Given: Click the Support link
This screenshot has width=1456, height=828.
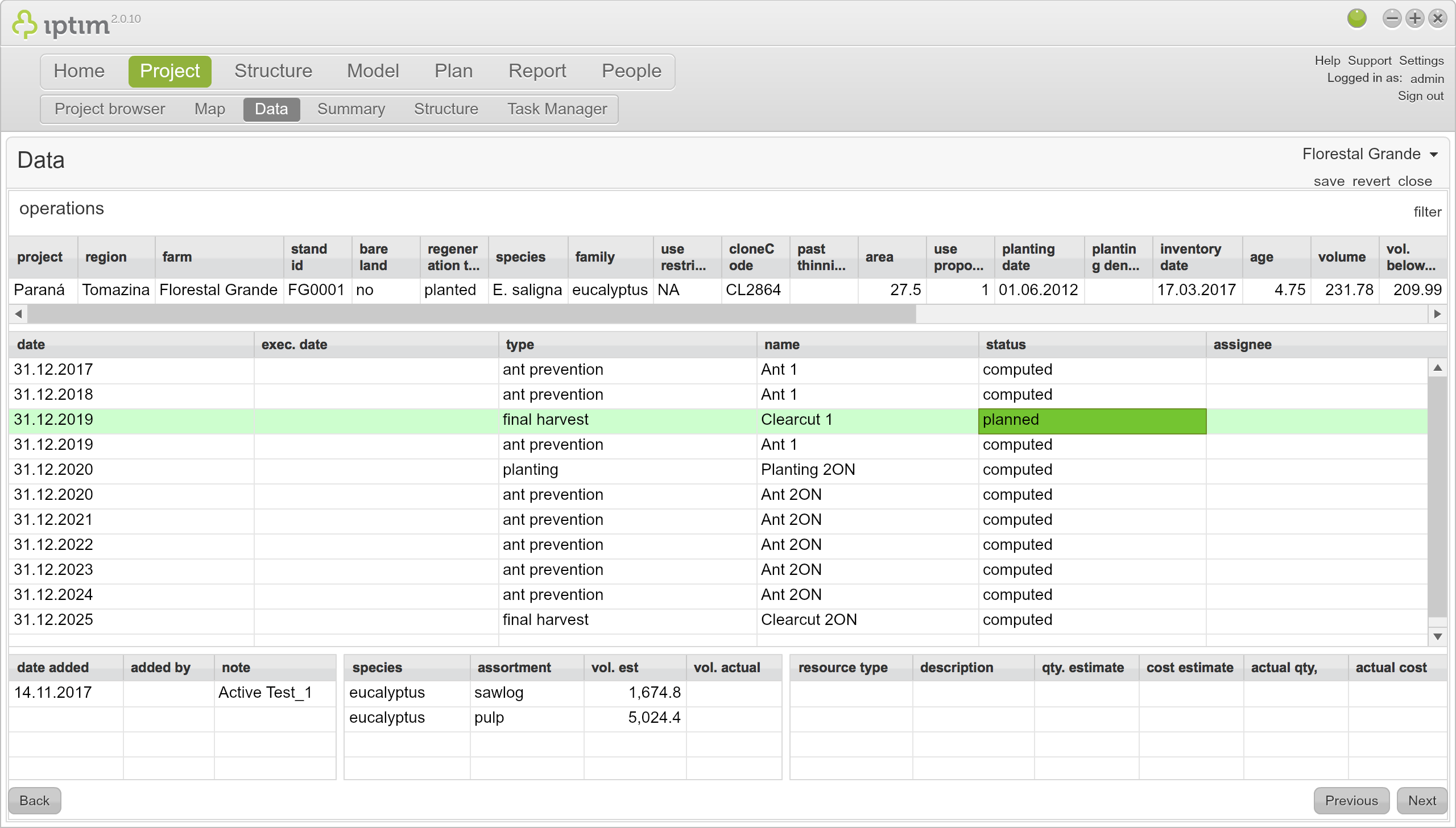Looking at the screenshot, I should tap(1369, 60).
